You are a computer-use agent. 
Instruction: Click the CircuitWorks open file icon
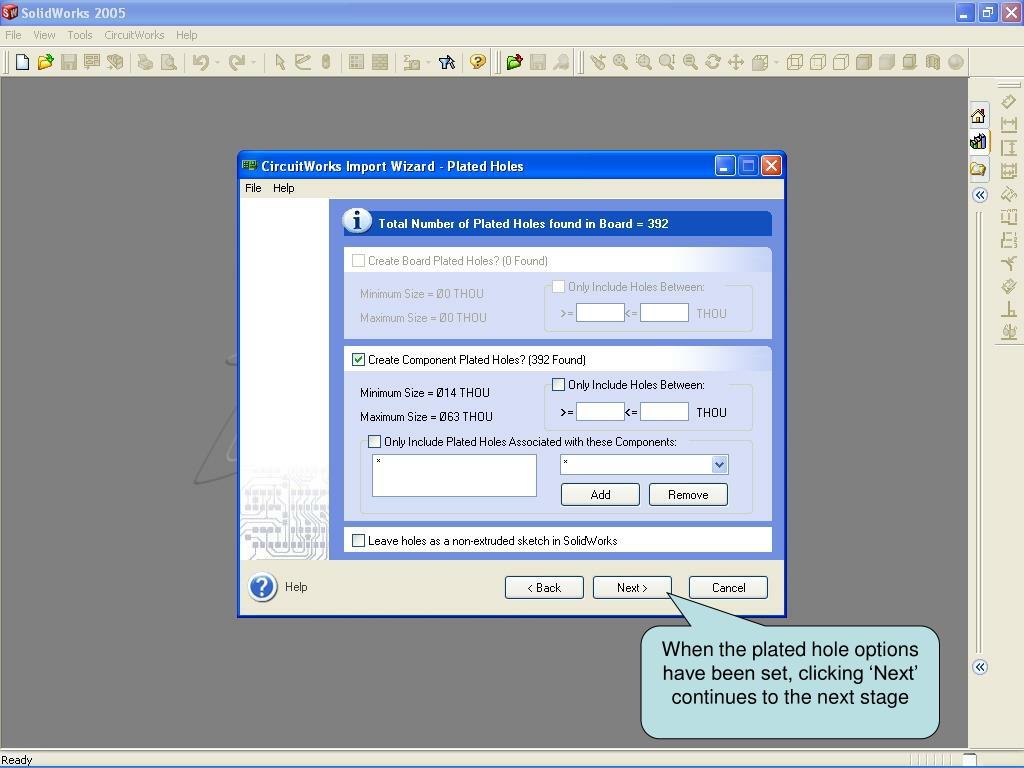pyautogui.click(x=515, y=62)
